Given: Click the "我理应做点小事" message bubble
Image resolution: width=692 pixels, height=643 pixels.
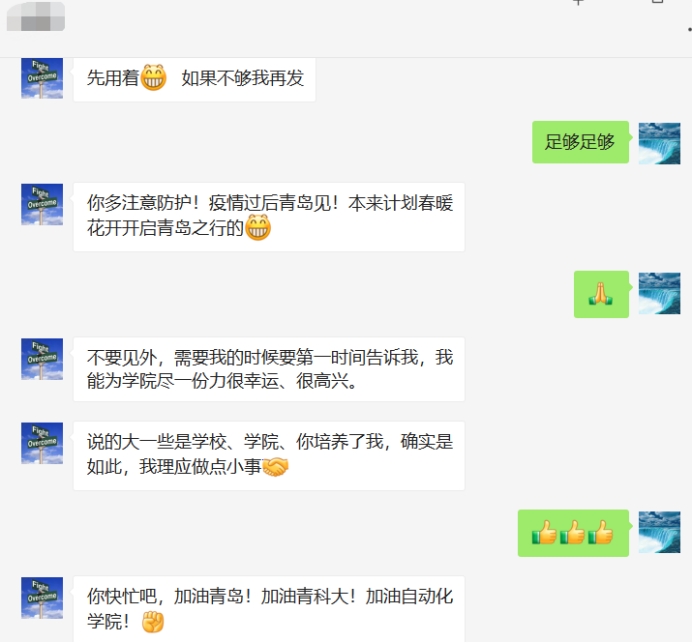Looking at the screenshot, I should point(269,456).
